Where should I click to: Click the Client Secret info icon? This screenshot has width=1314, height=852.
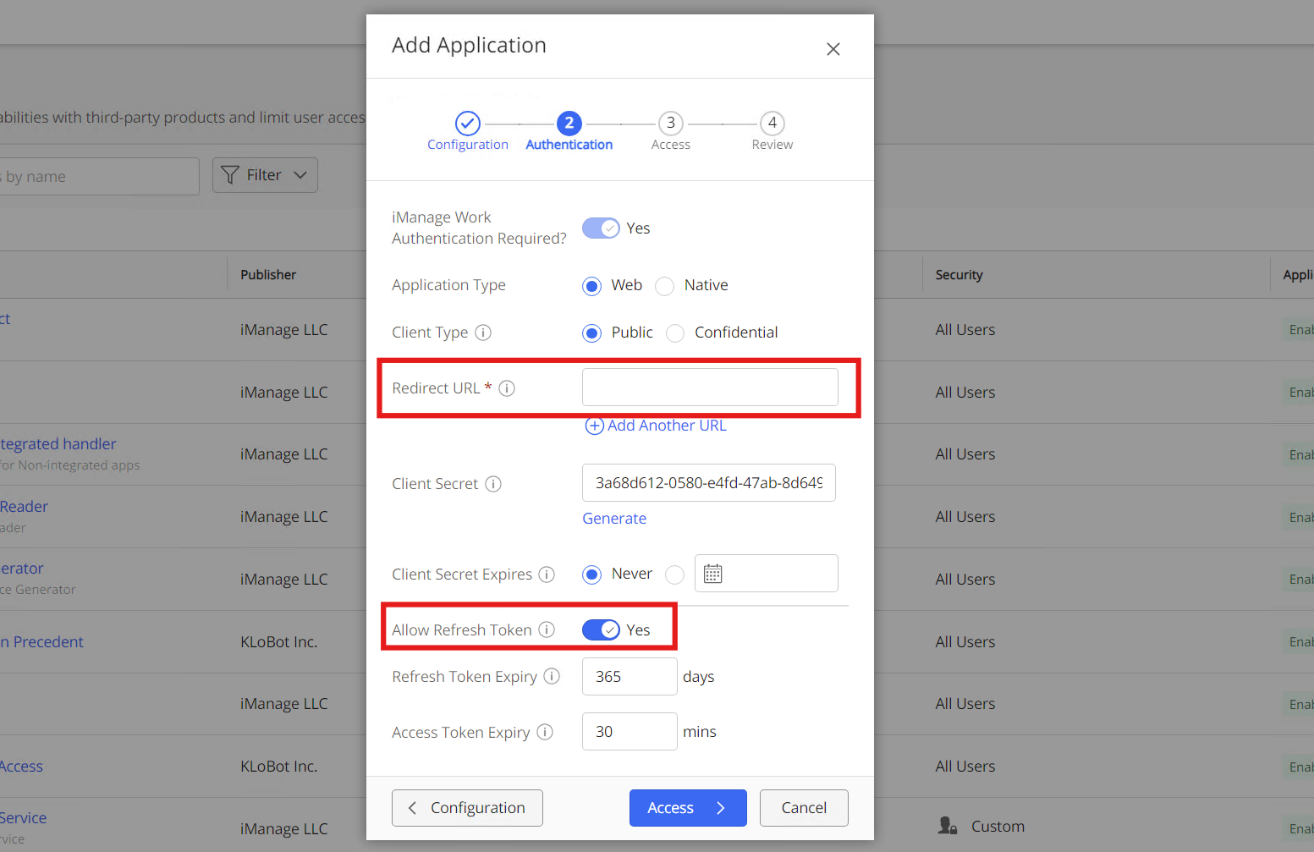[x=493, y=484]
